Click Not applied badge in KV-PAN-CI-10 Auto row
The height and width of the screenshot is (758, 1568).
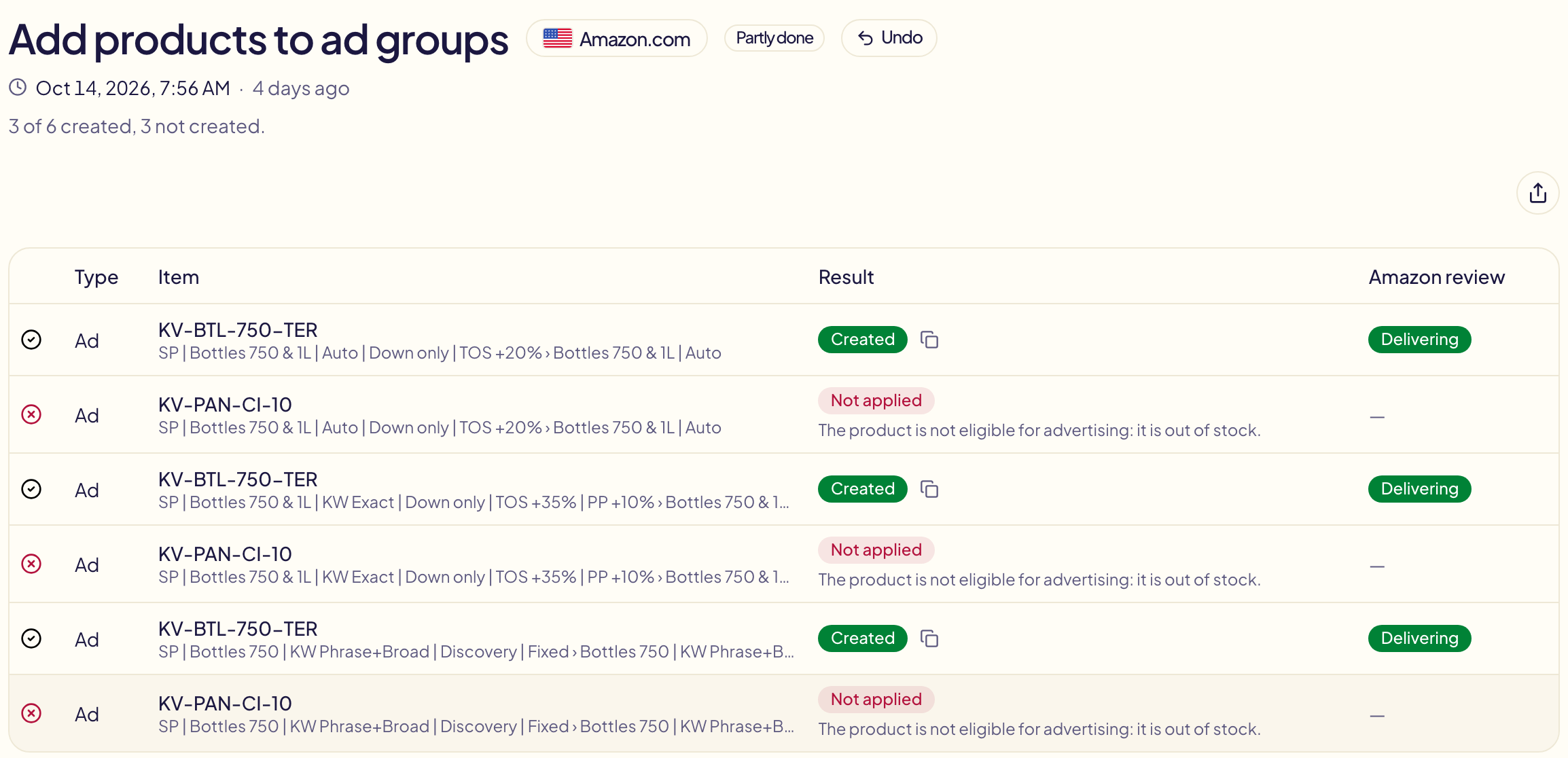click(876, 401)
